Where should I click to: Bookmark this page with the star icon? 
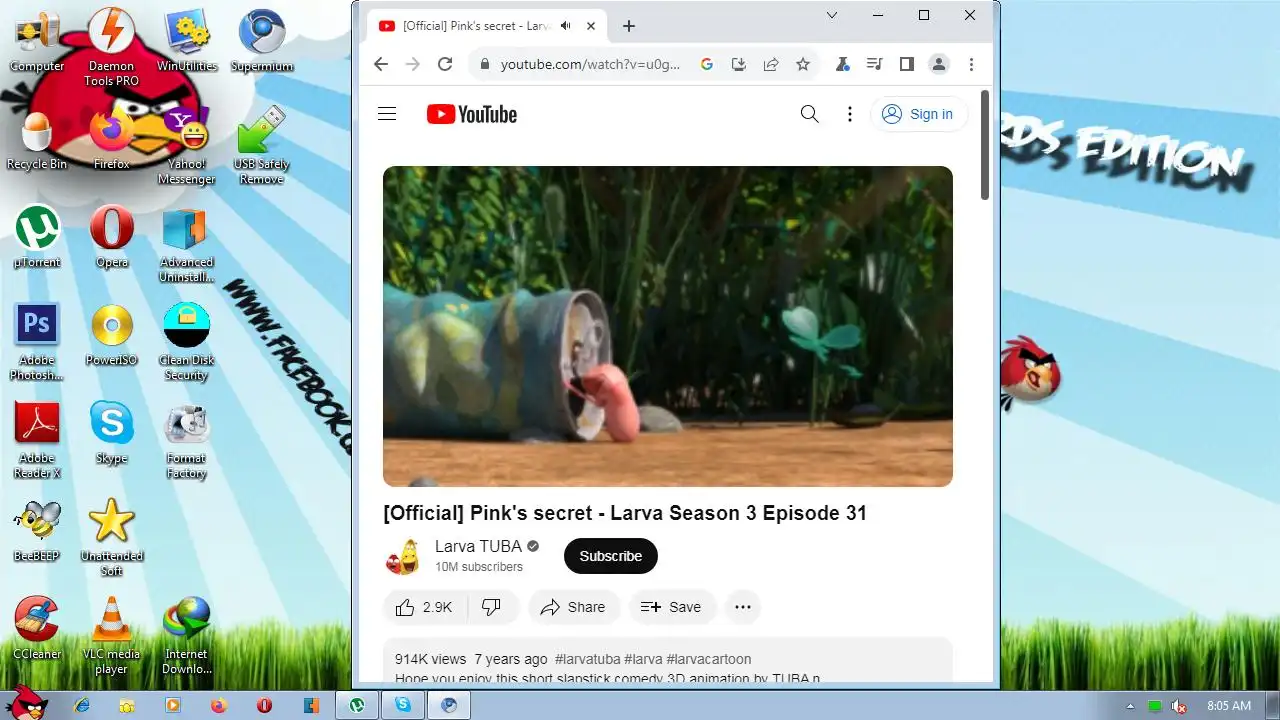(x=803, y=64)
